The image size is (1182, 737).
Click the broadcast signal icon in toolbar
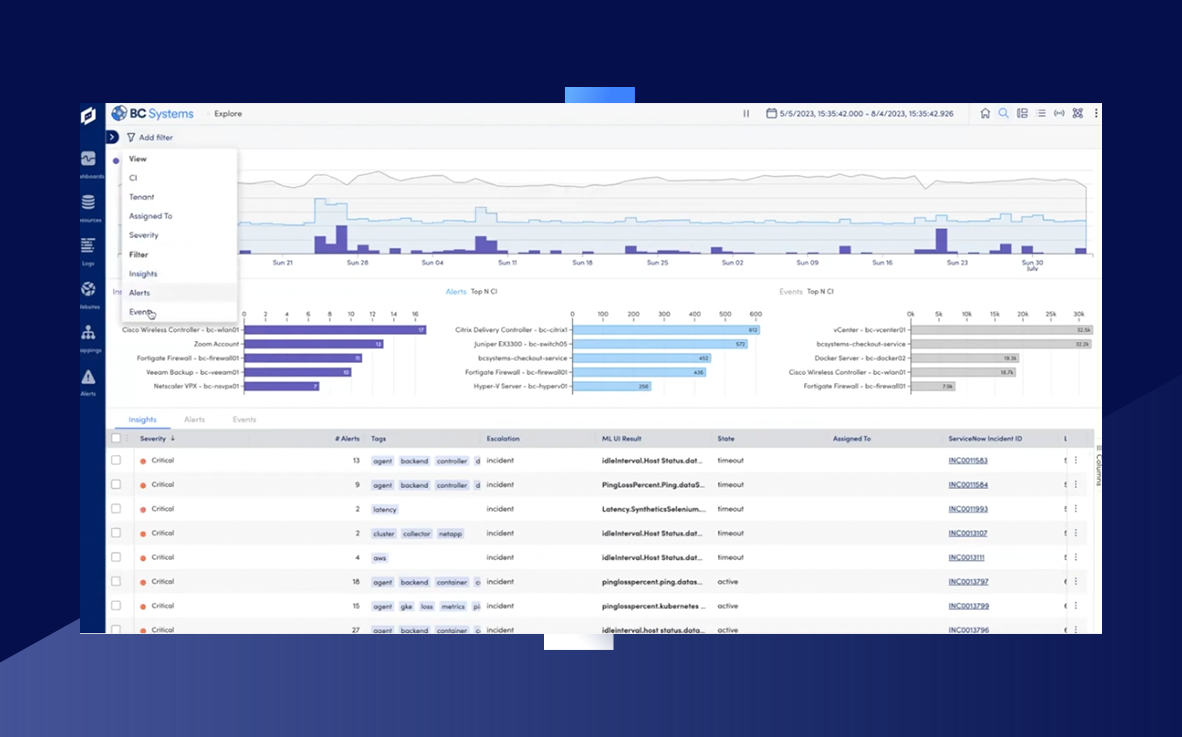click(x=1059, y=113)
